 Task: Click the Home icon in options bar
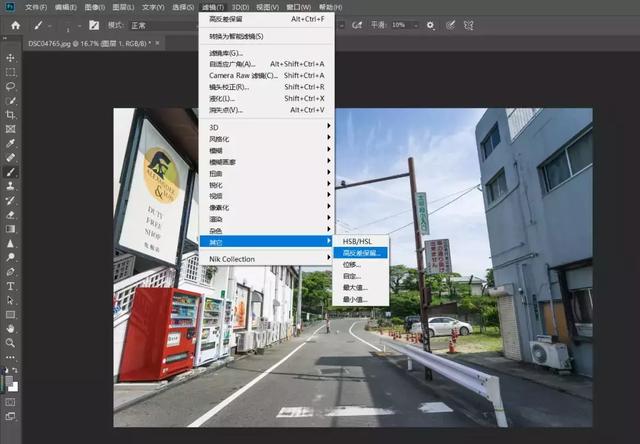tap(16, 25)
